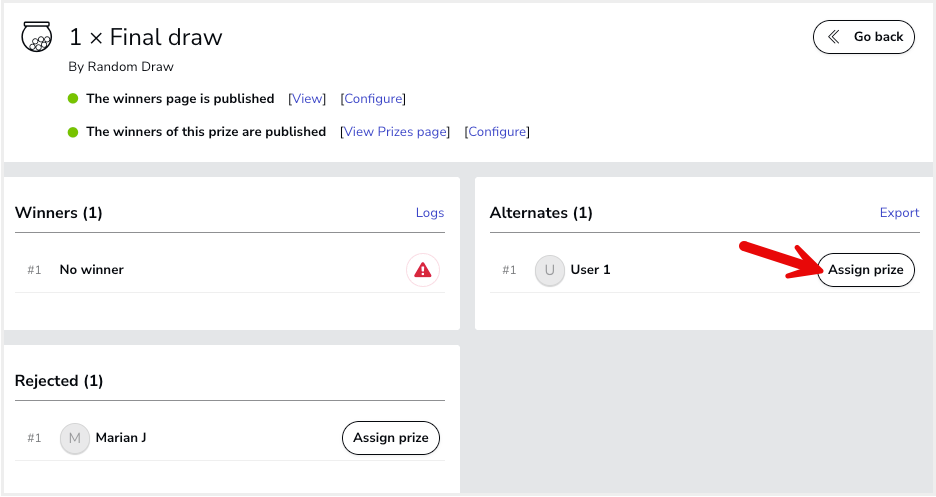Click Marian J's avatar icon
936x497 pixels.
click(75, 439)
